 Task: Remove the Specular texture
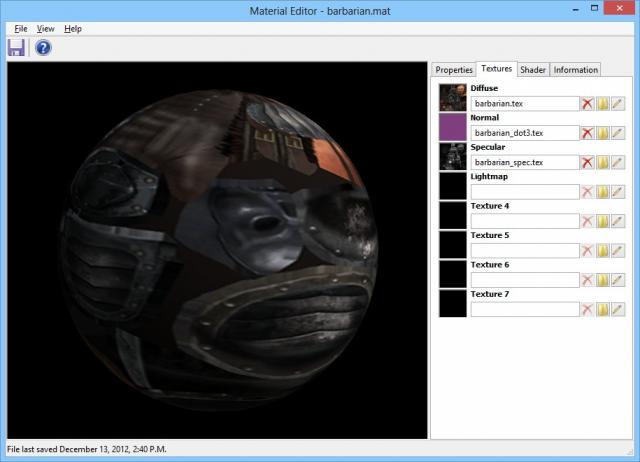coord(588,162)
